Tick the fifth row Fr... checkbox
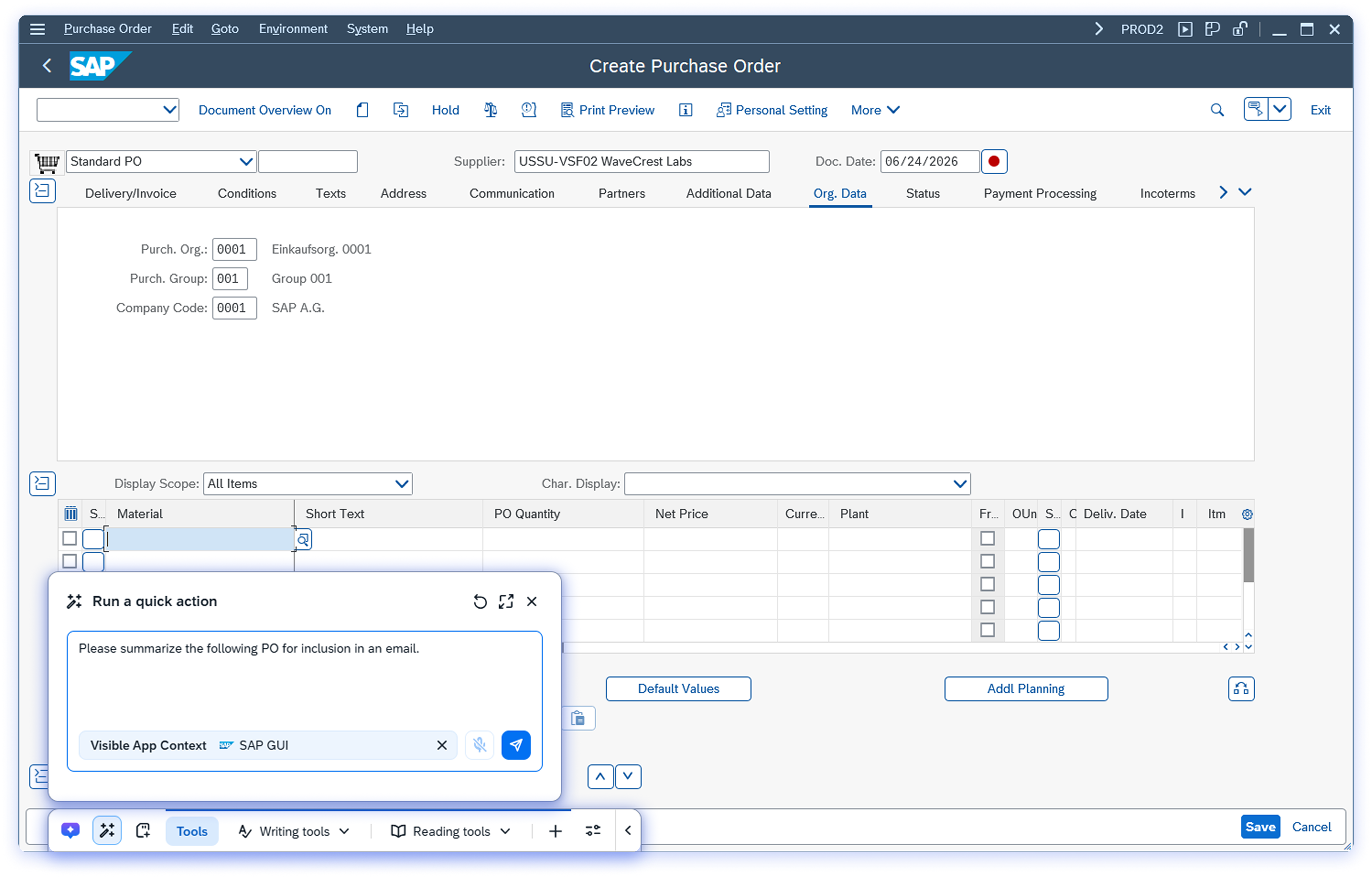The image size is (1372, 877). [987, 630]
